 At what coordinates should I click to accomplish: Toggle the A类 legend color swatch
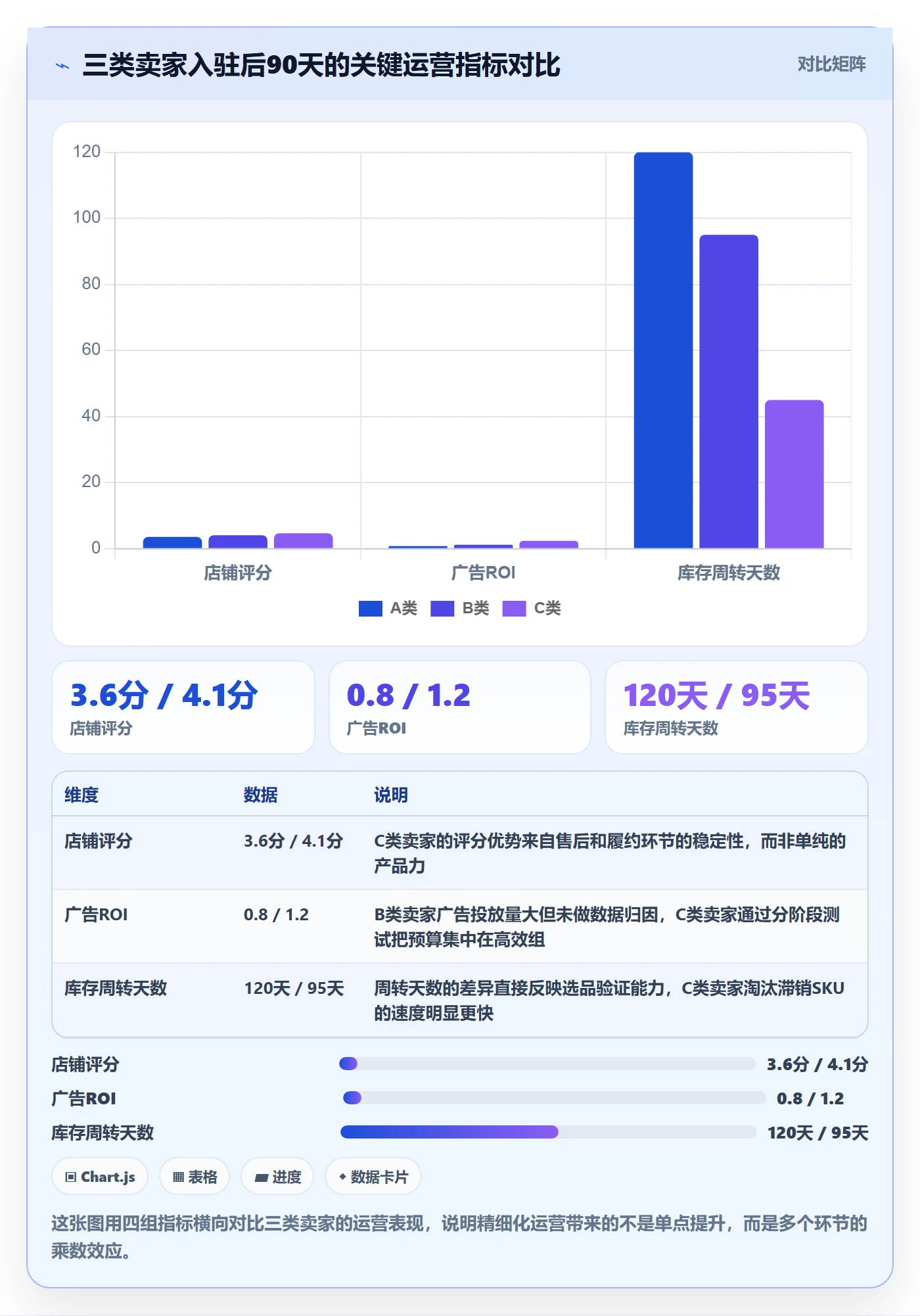370,609
